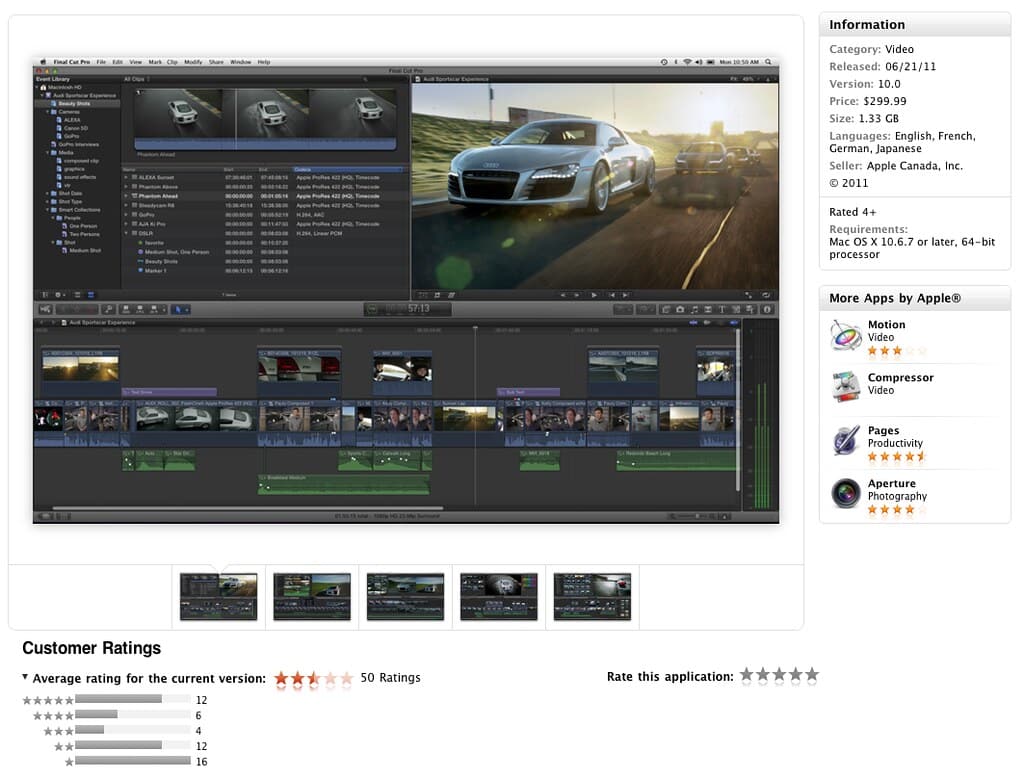Show the fourth screenshot thumbnail
1024x778 pixels.
499,596
